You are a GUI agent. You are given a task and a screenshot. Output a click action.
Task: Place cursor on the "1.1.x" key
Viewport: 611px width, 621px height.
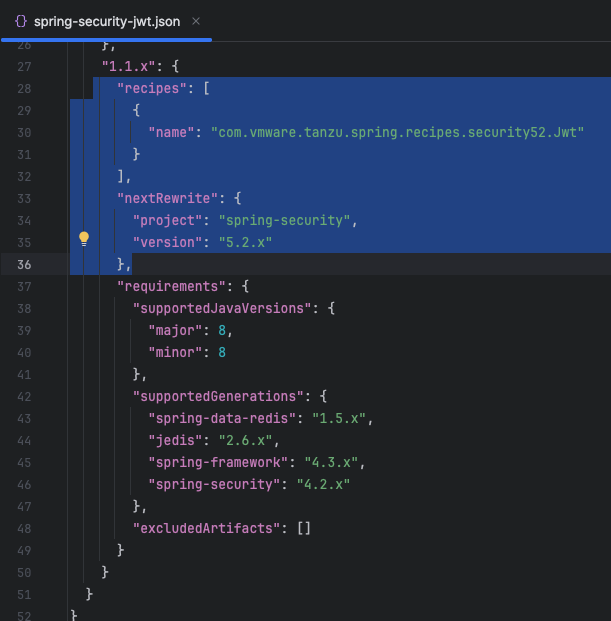[x=127, y=67]
